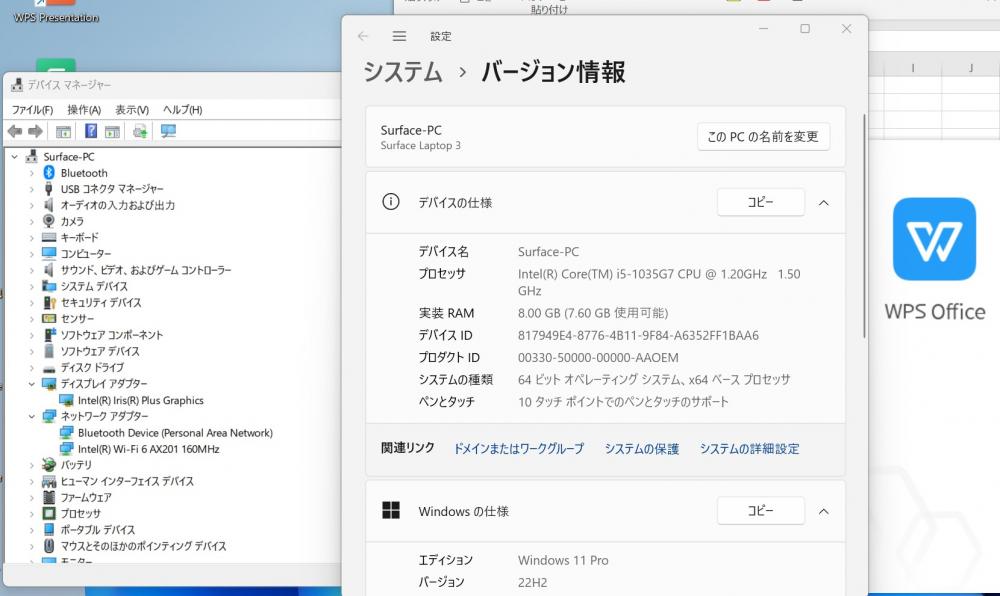Viewport: 1000px width, 596px height.
Task: Collapse the Windows の仕様 section chevron
Action: (824, 511)
